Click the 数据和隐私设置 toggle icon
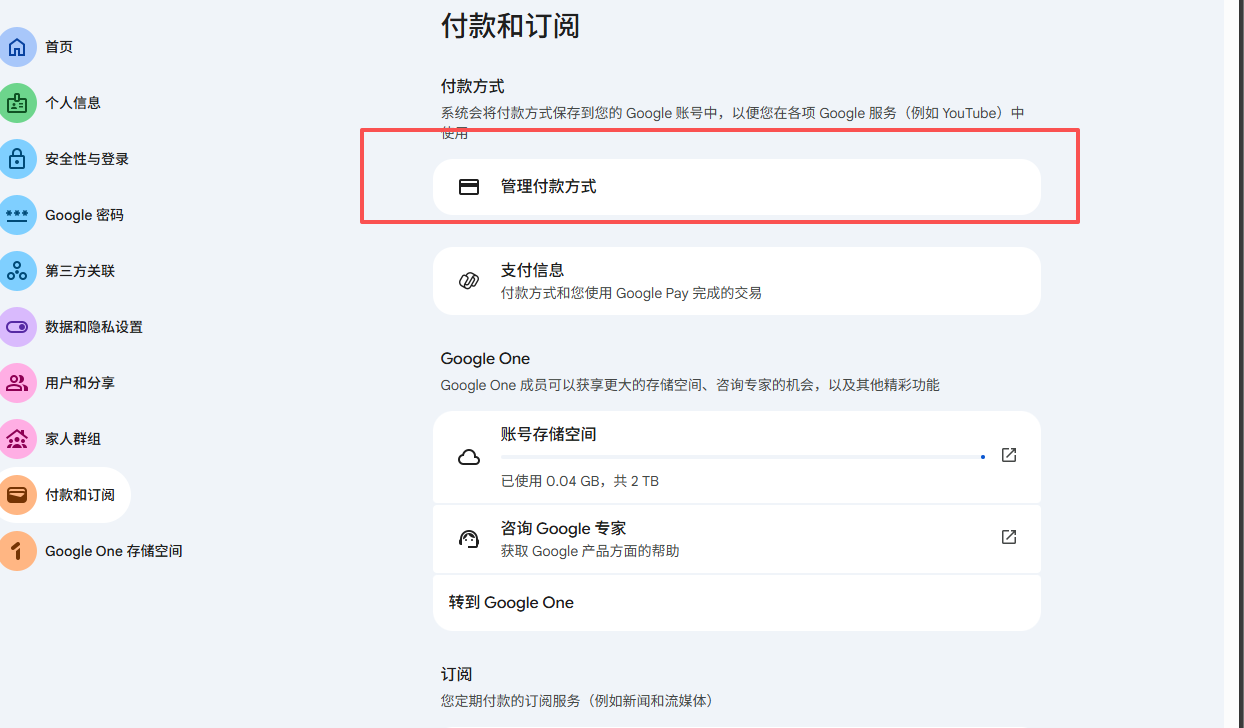This screenshot has height=728, width=1244. 17,327
